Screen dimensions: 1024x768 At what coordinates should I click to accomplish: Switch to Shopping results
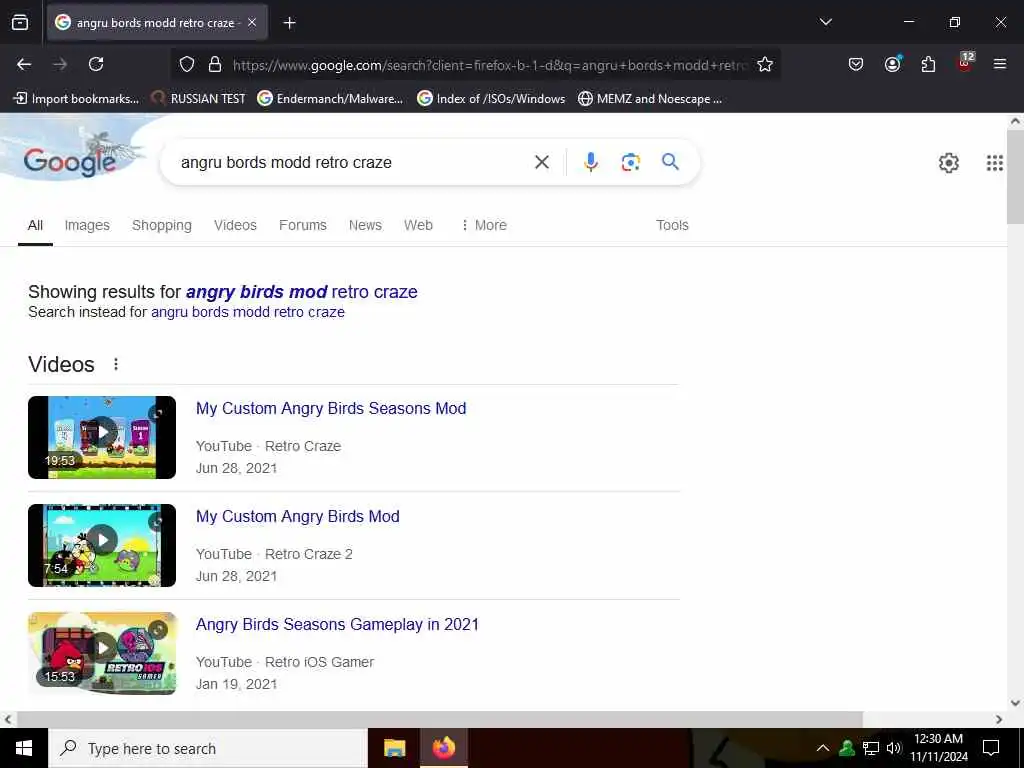tap(162, 225)
